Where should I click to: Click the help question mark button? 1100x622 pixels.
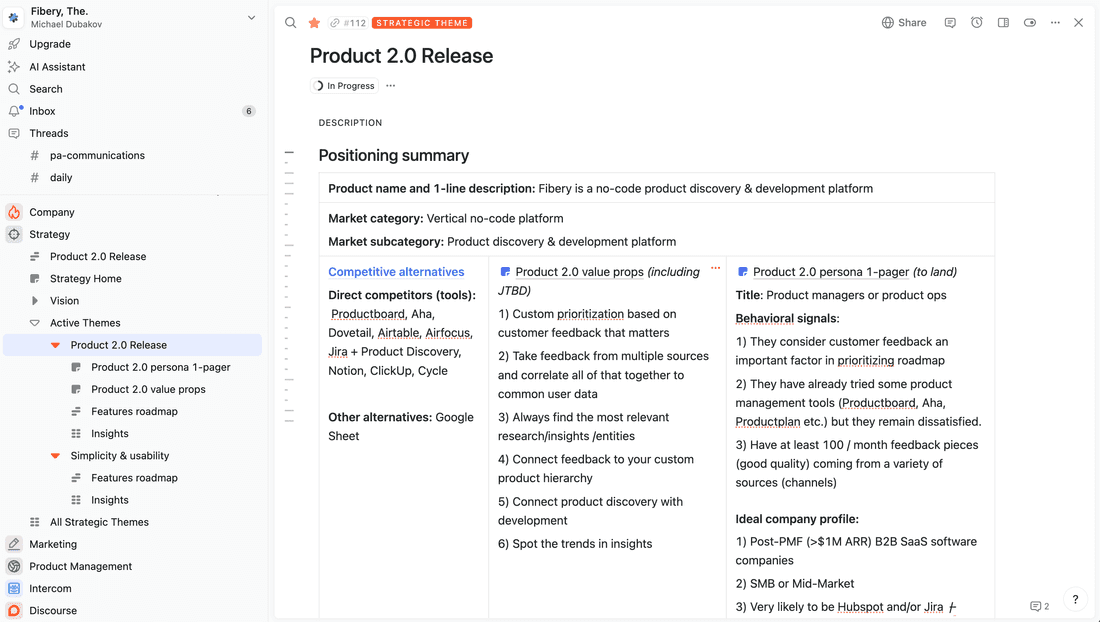point(1075,600)
